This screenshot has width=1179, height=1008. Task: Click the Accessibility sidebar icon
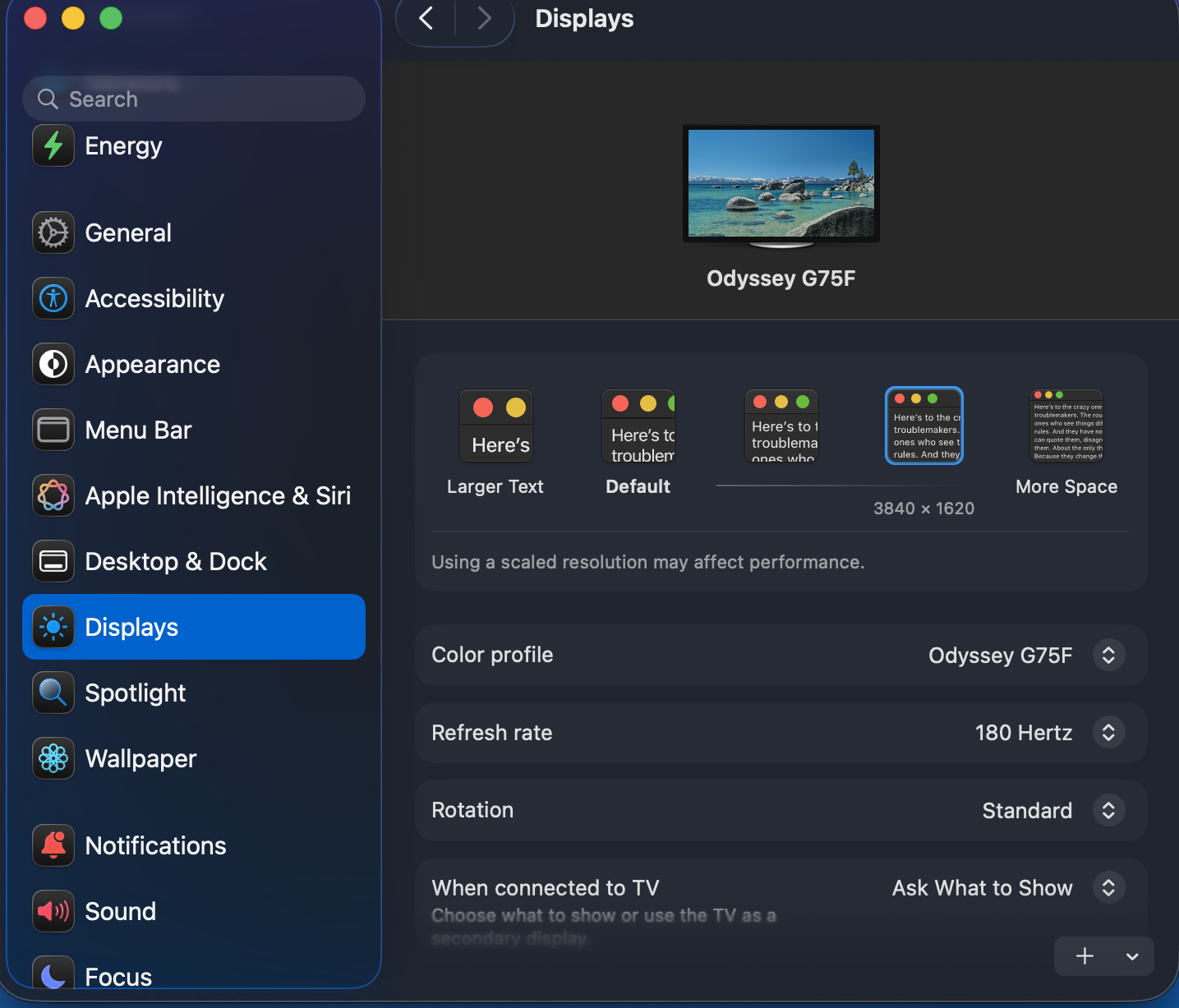pyautogui.click(x=53, y=298)
